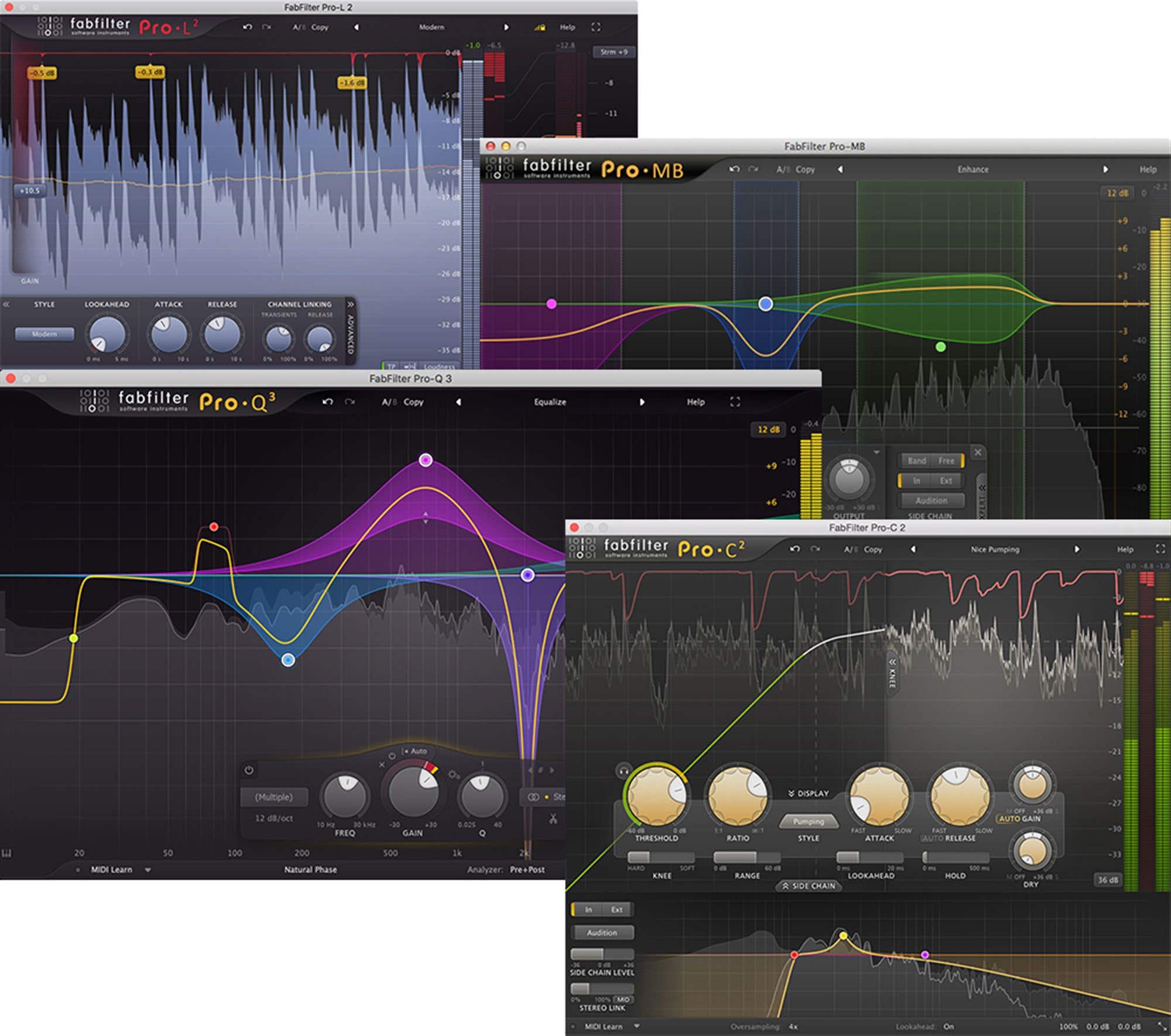Viewport: 1171px width, 1036px height.
Task: Open the Help menu in Pro-L 2
Action: coord(567,28)
